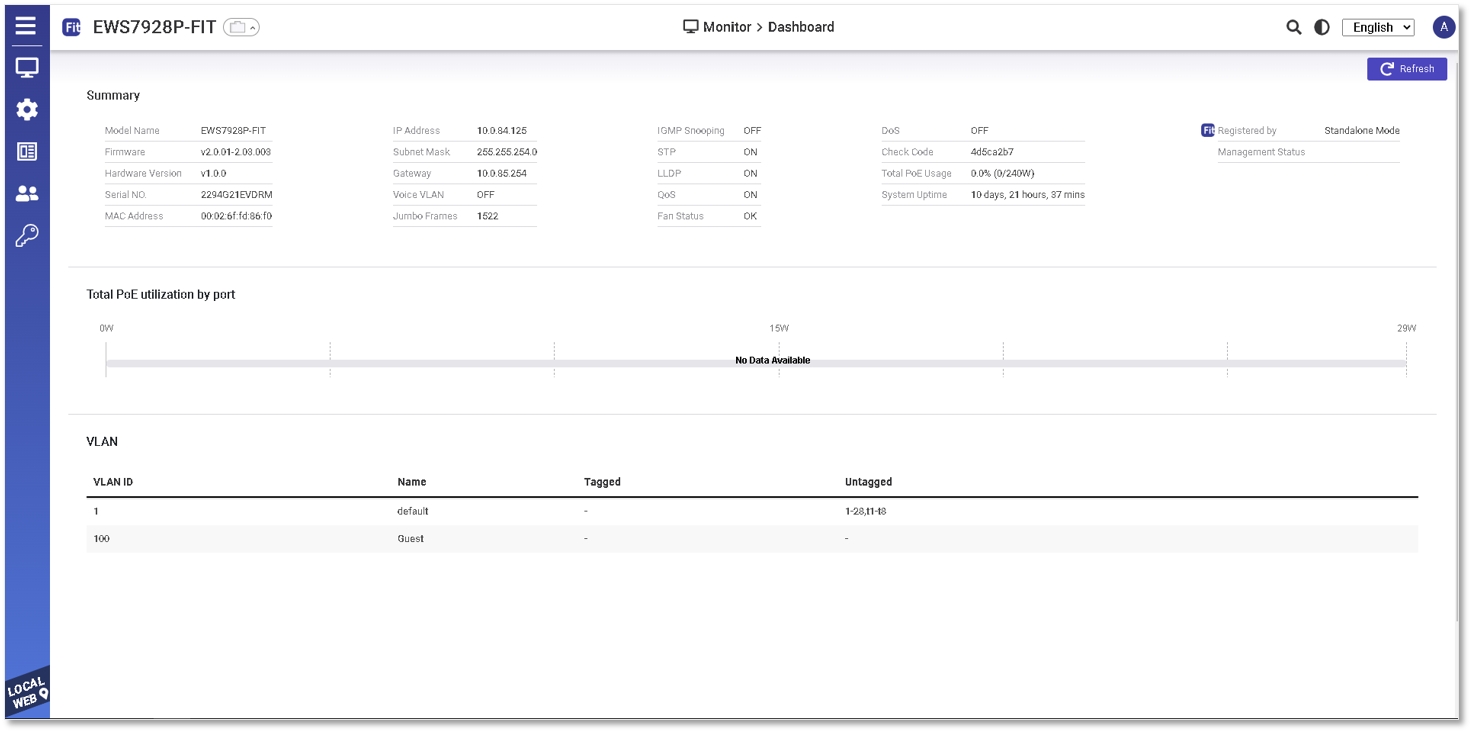Click the newspaper-style panel icon in sidebar

27,151
